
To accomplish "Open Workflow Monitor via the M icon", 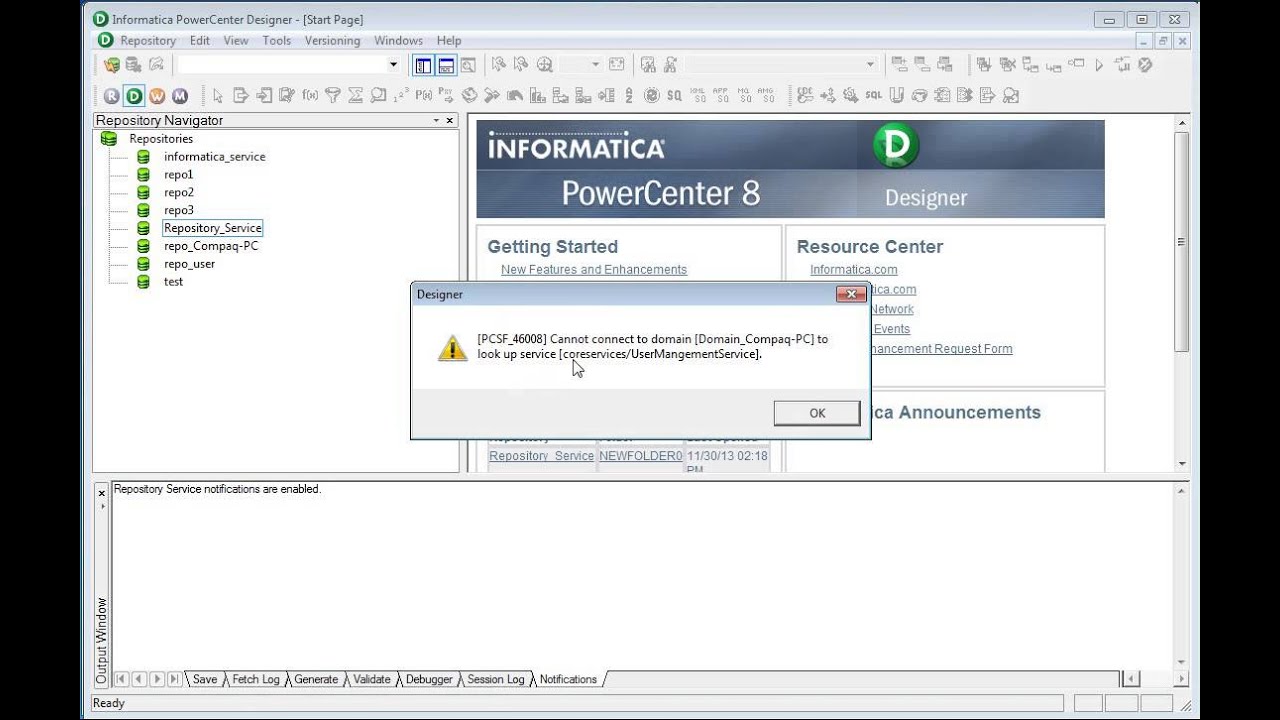I will point(180,96).
